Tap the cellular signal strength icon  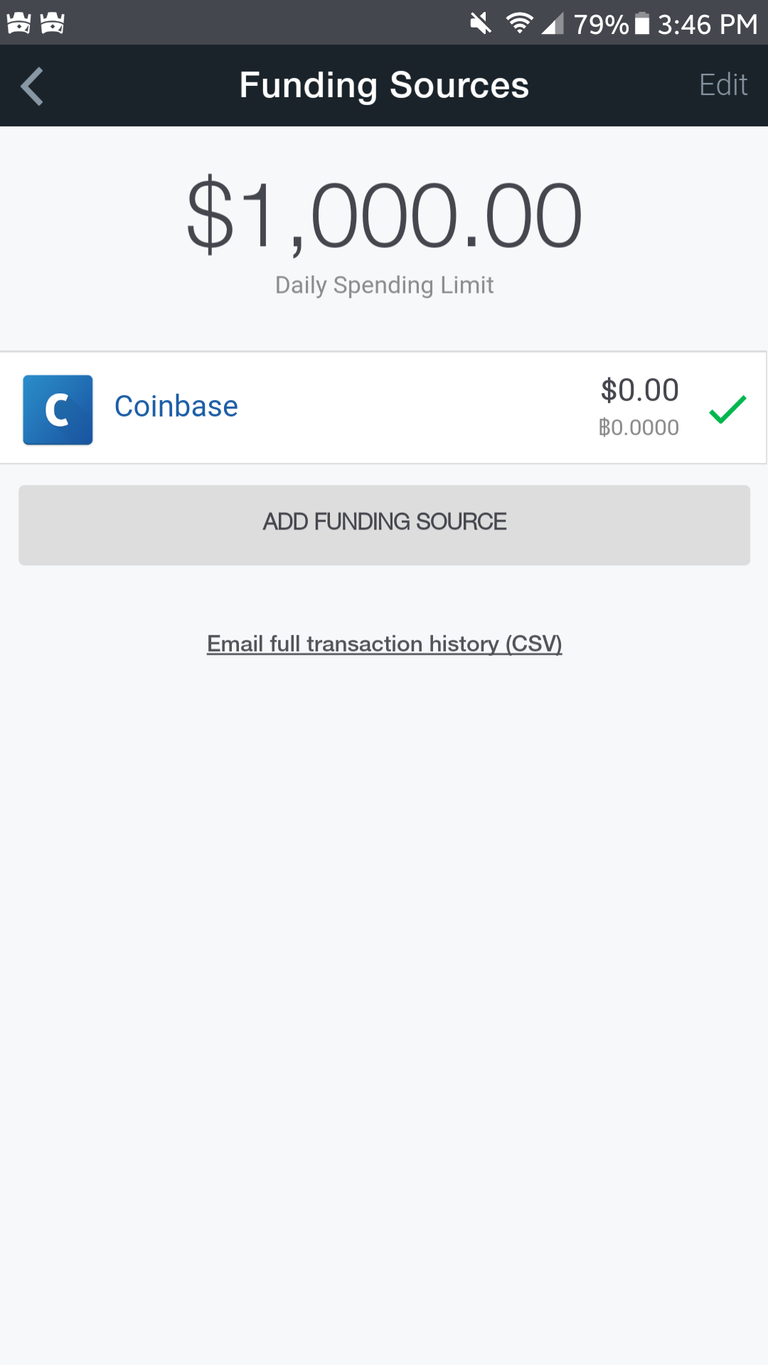[552, 22]
